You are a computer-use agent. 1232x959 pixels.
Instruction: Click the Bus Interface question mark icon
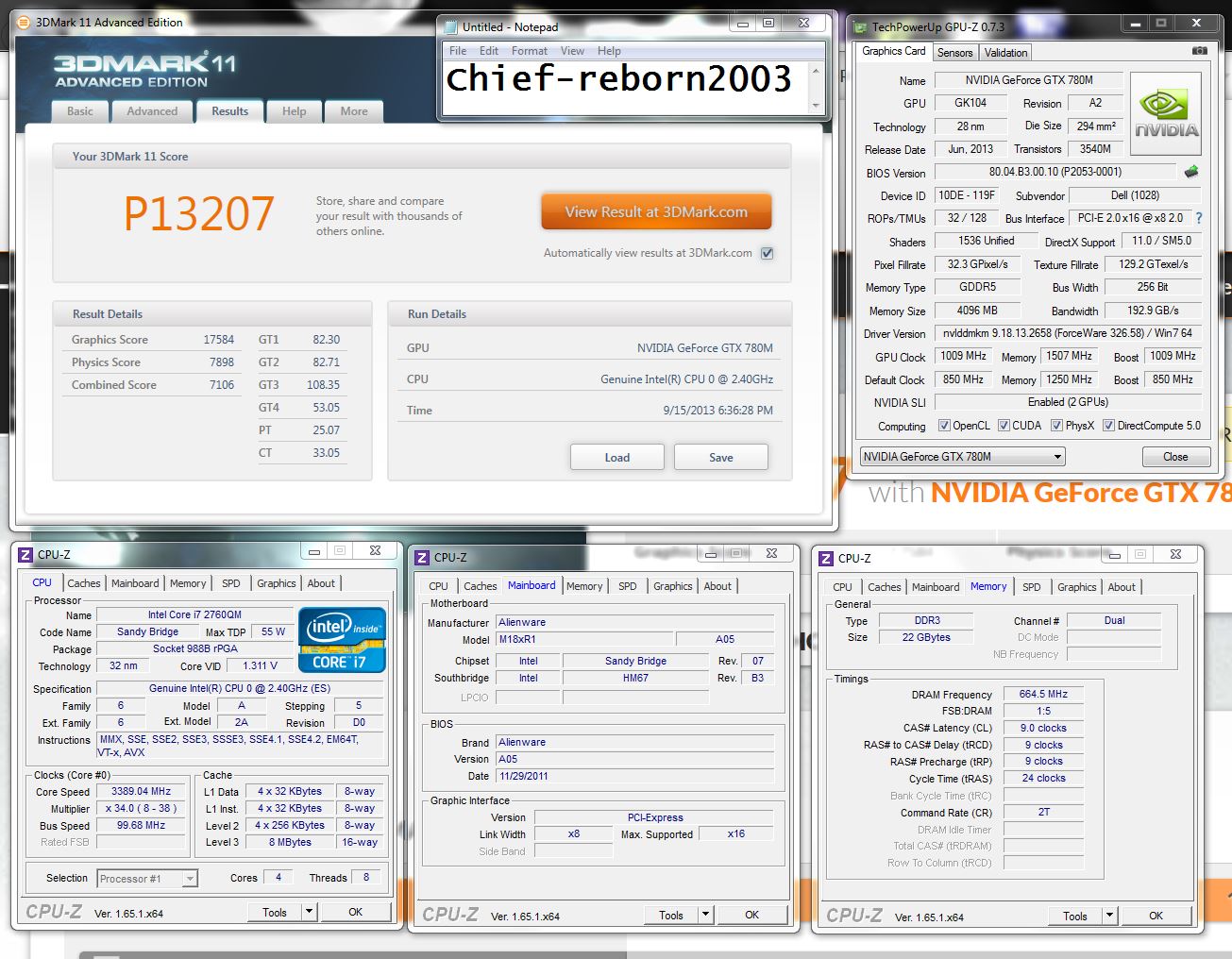point(1198,218)
